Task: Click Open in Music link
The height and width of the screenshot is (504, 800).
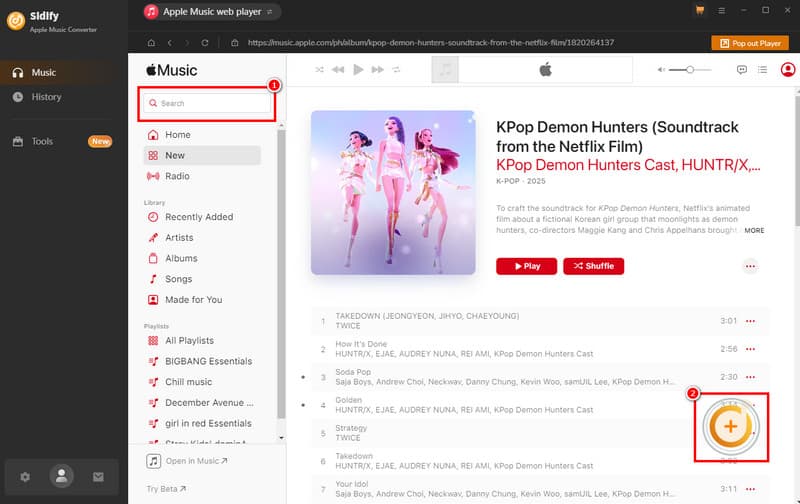Action: (x=187, y=461)
